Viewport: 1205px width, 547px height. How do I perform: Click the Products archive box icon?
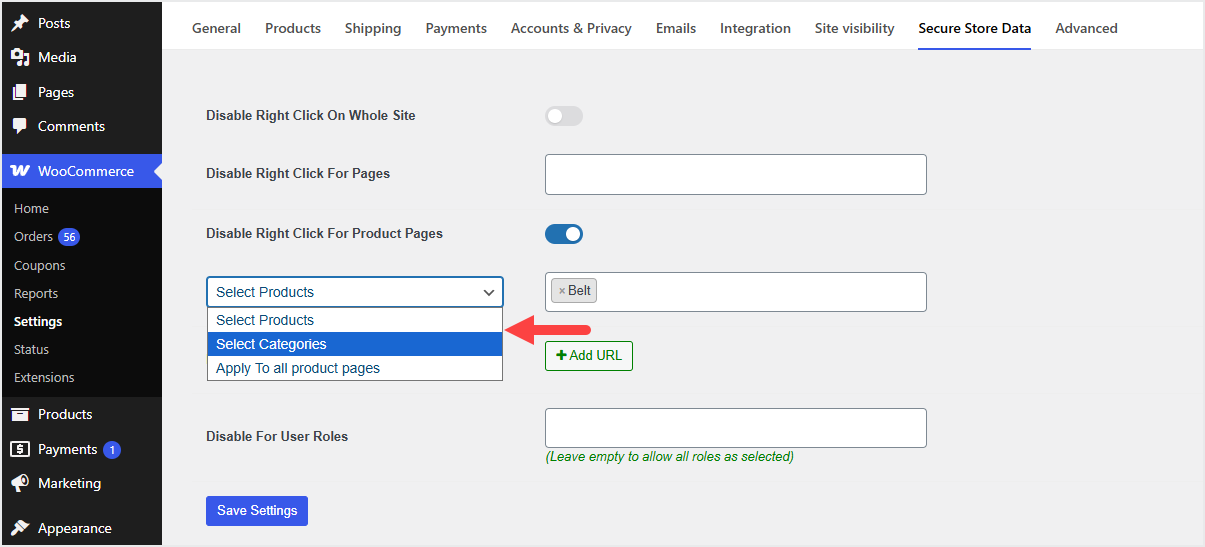coord(20,415)
